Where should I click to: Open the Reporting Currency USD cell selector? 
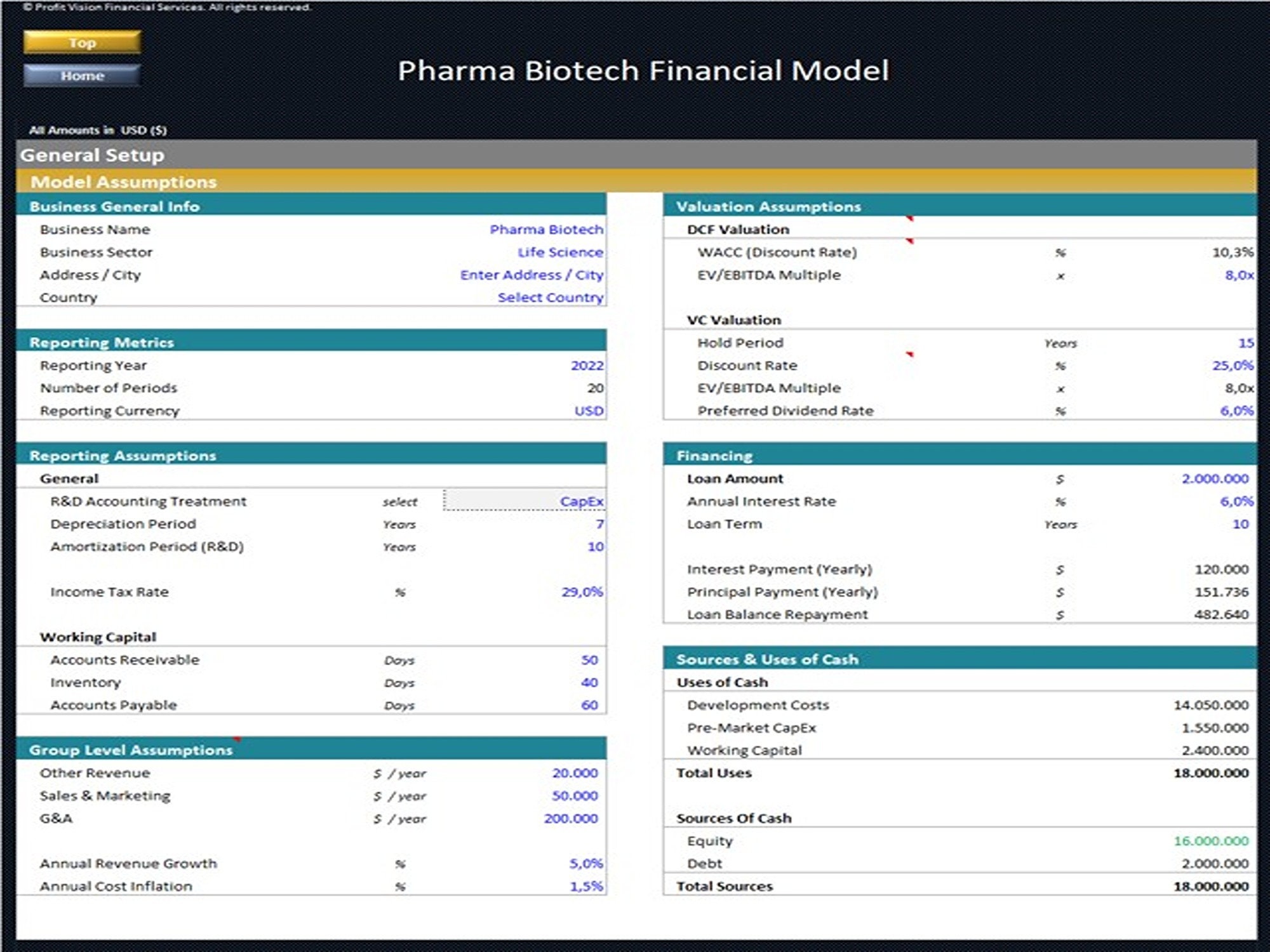[x=589, y=411]
